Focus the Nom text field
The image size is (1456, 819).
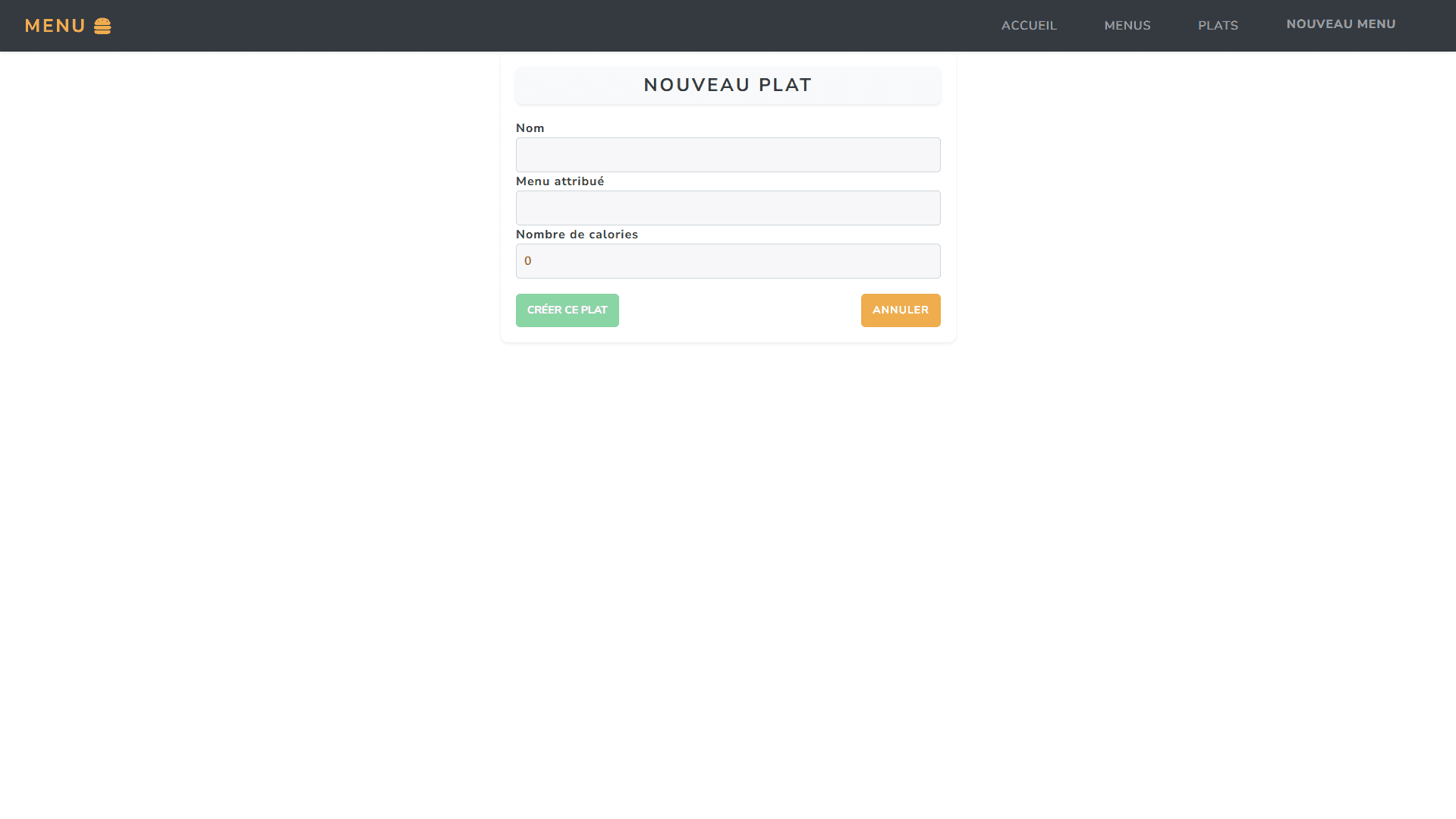[728, 155]
